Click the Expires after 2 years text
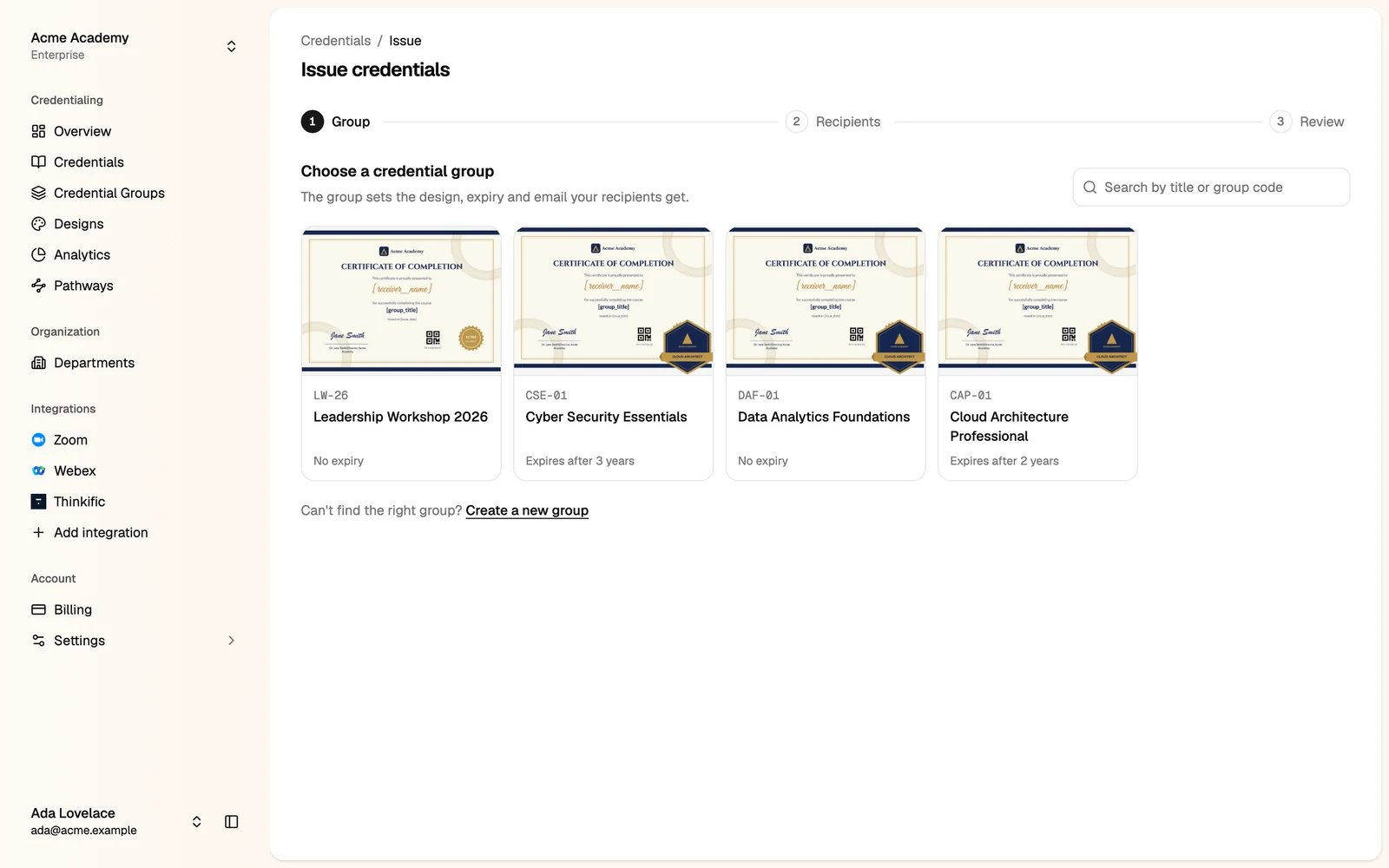This screenshot has height=868, width=1389. [1004, 461]
